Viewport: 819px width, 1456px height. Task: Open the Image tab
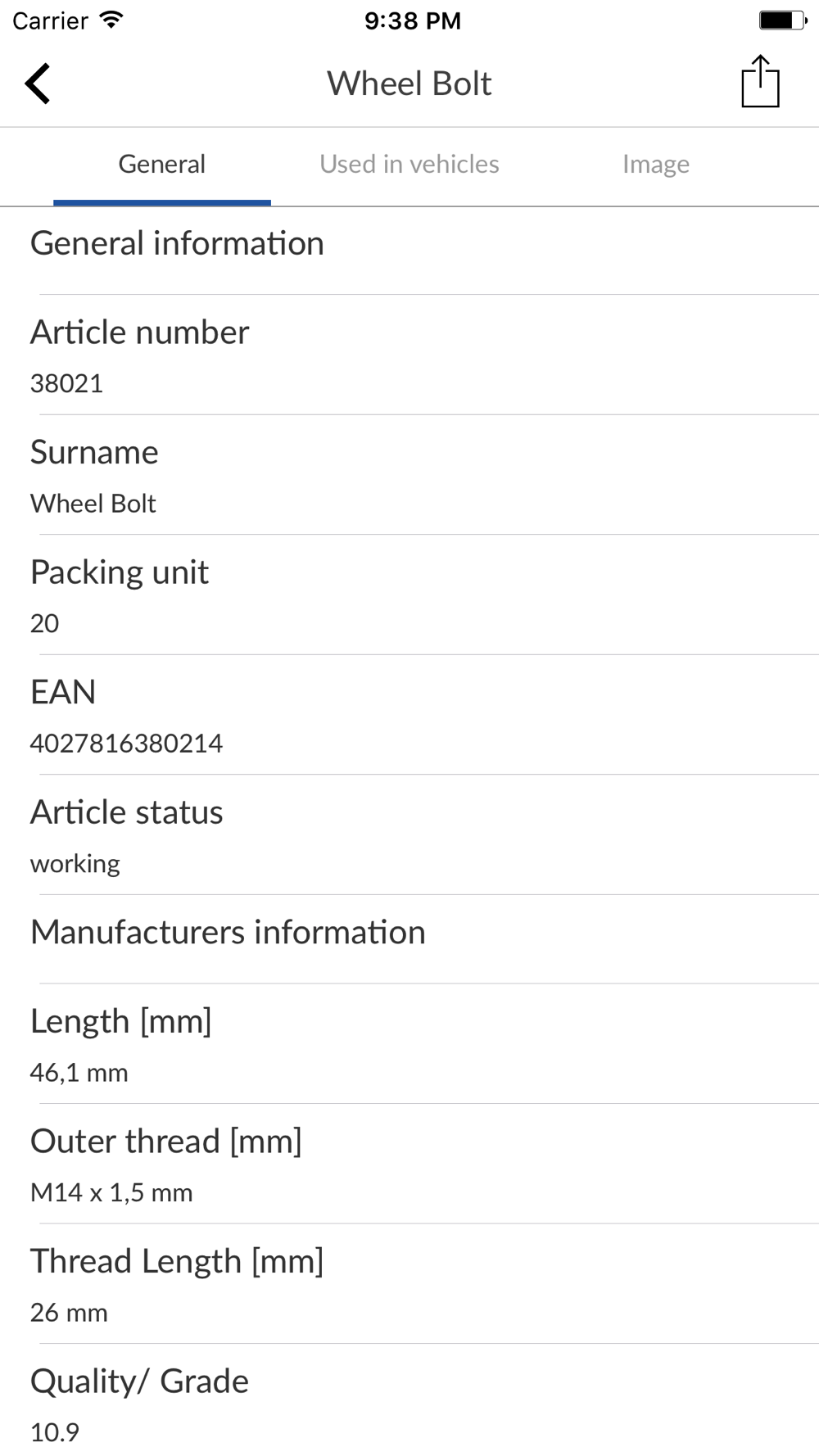tap(656, 165)
